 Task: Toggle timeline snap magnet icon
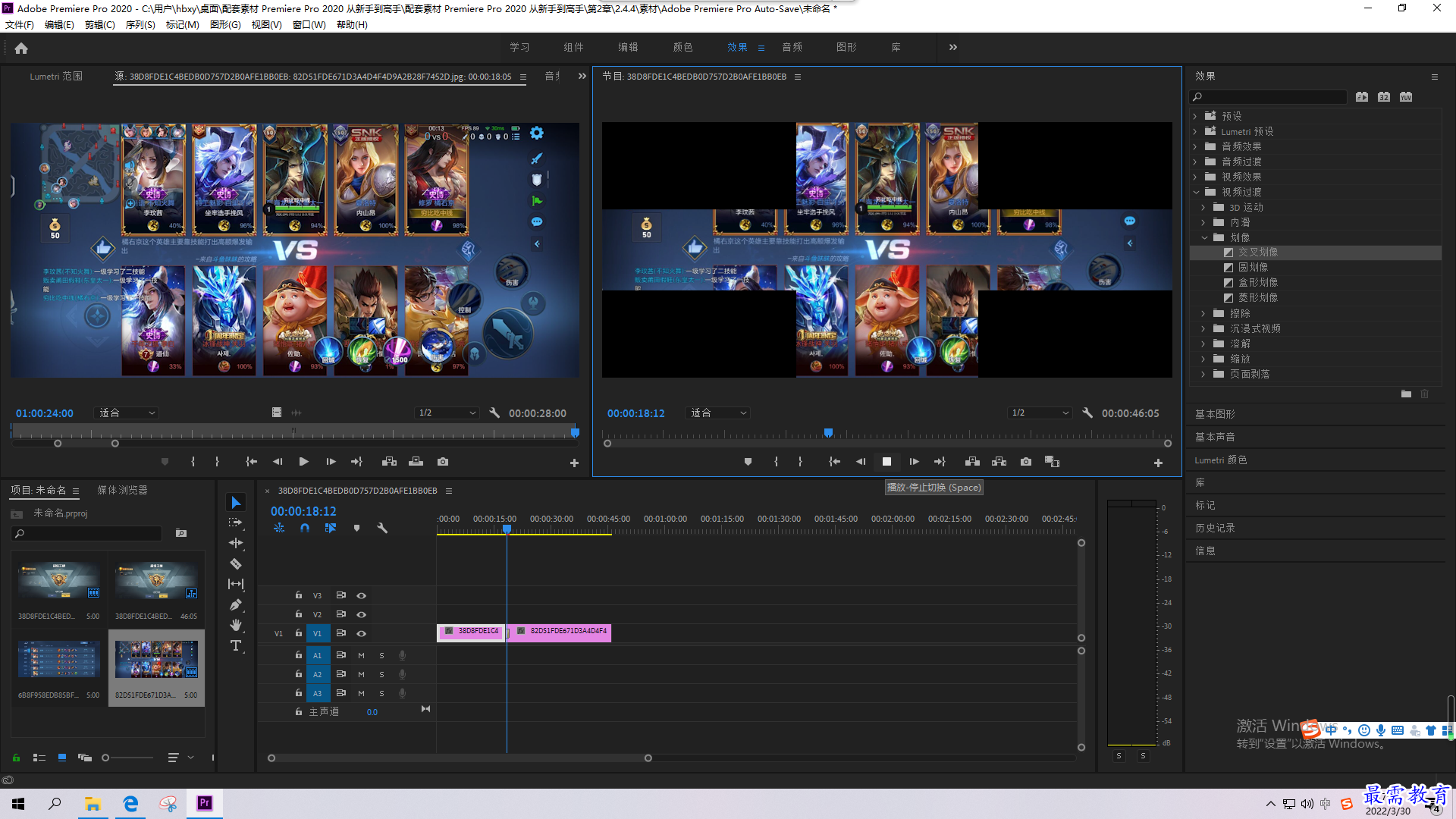305,528
